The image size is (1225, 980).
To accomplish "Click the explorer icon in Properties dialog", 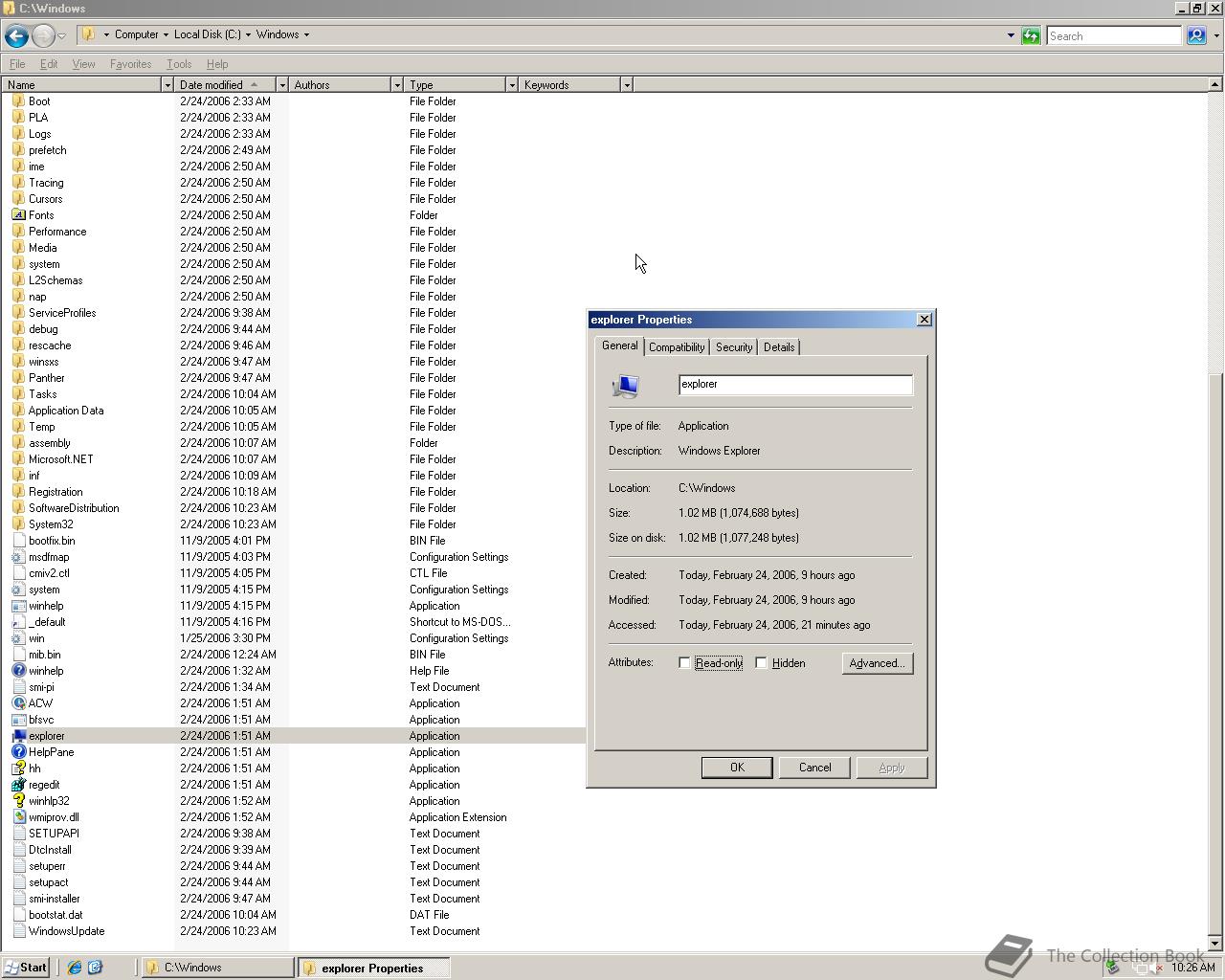I will (x=625, y=386).
